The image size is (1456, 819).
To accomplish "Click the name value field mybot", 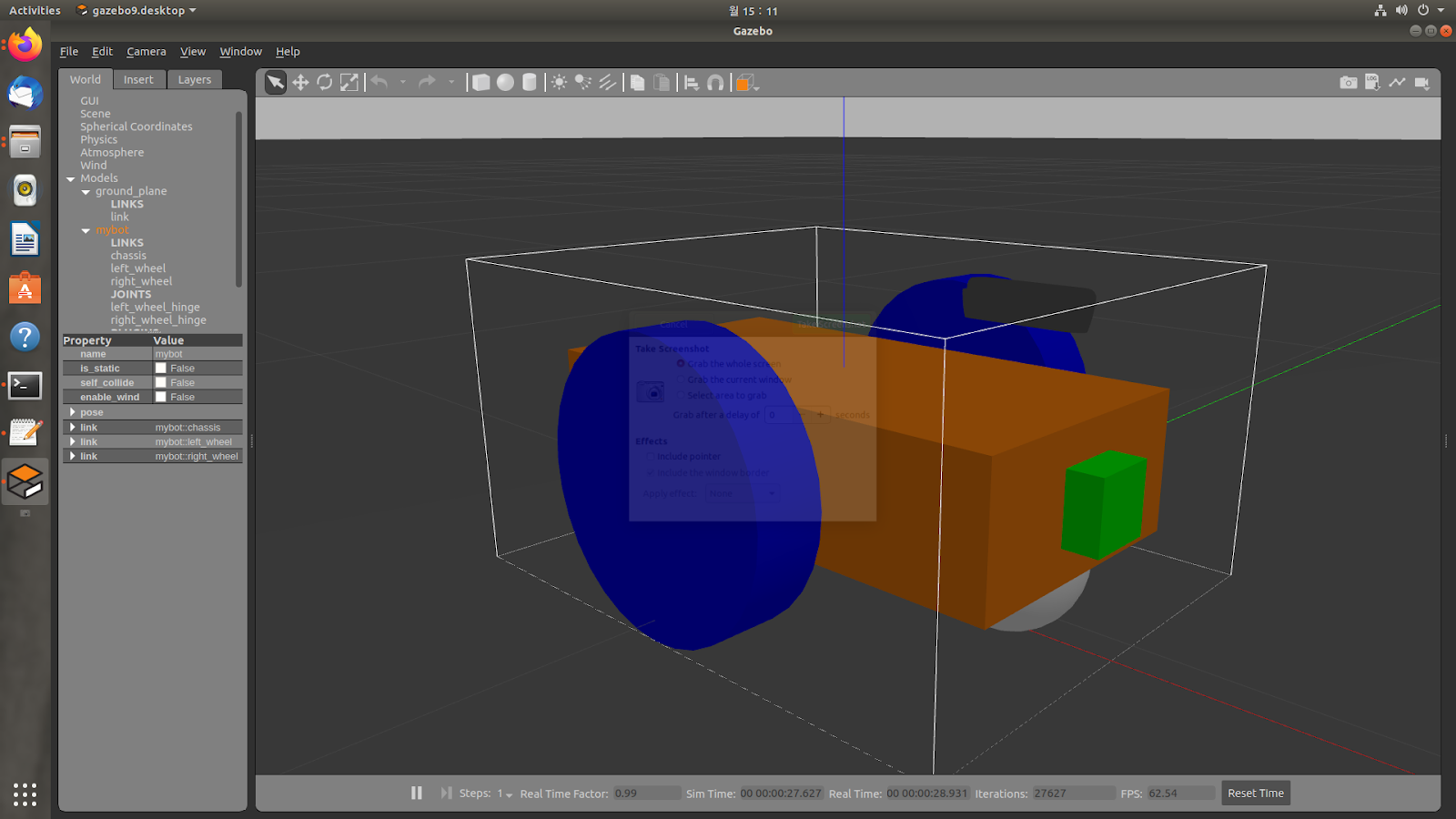I will [x=197, y=354].
